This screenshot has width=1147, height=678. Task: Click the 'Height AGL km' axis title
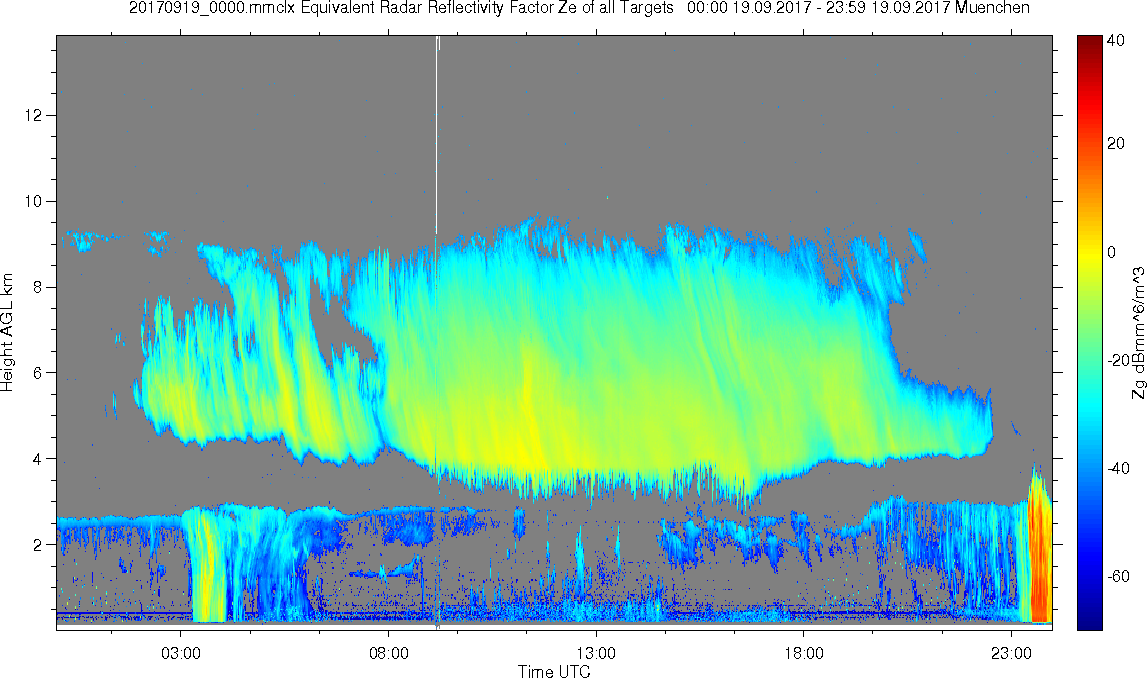tap(8, 332)
